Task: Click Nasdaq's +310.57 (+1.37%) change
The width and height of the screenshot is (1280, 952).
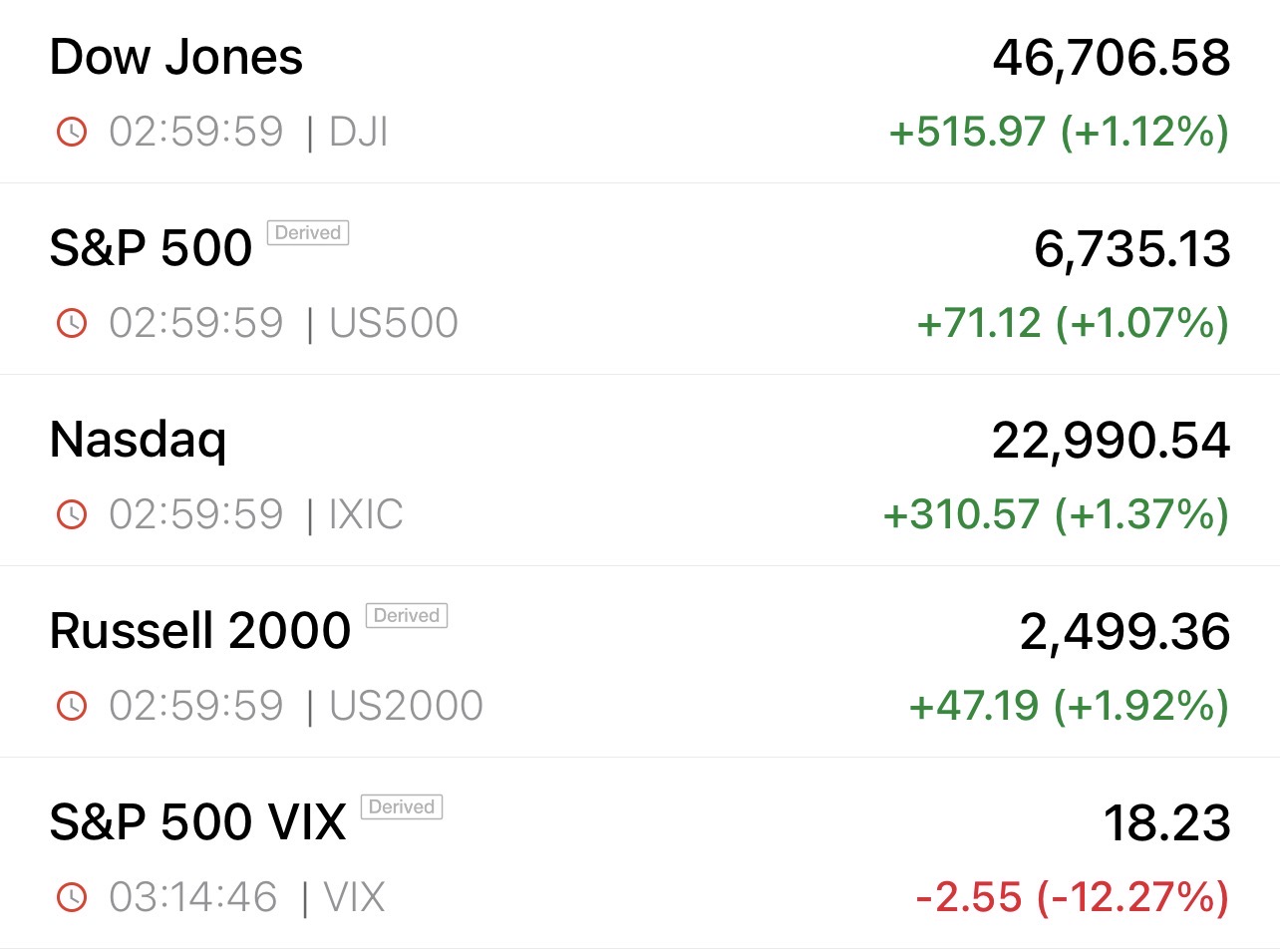Action: point(1056,514)
